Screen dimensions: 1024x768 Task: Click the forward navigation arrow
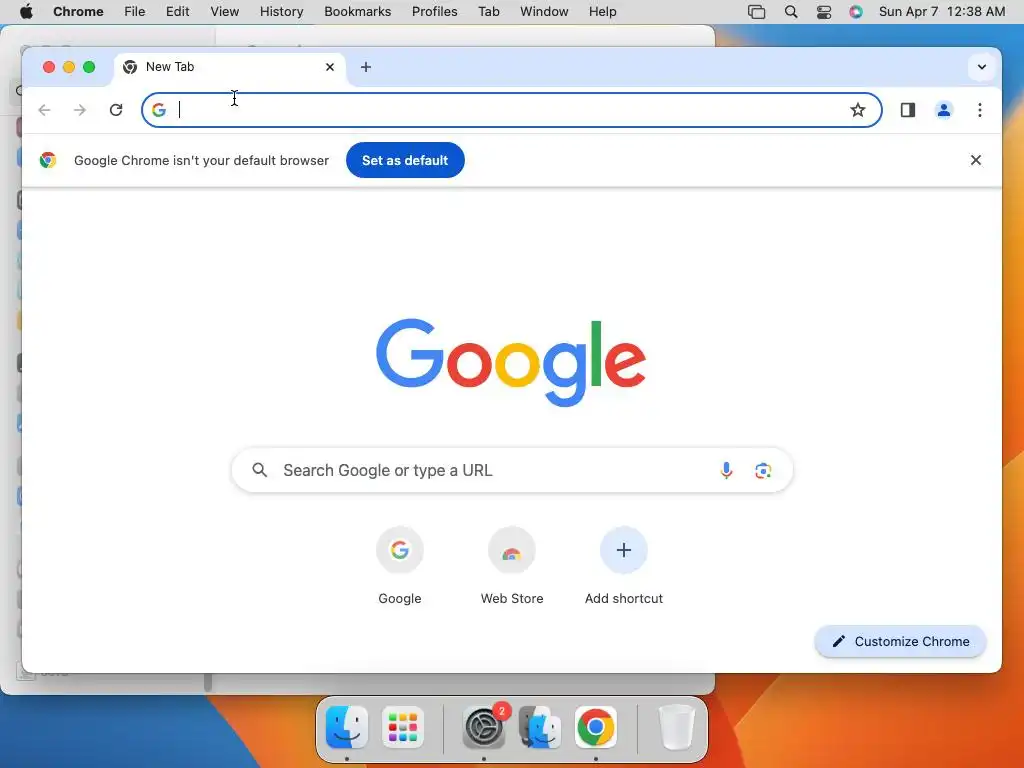click(x=80, y=110)
